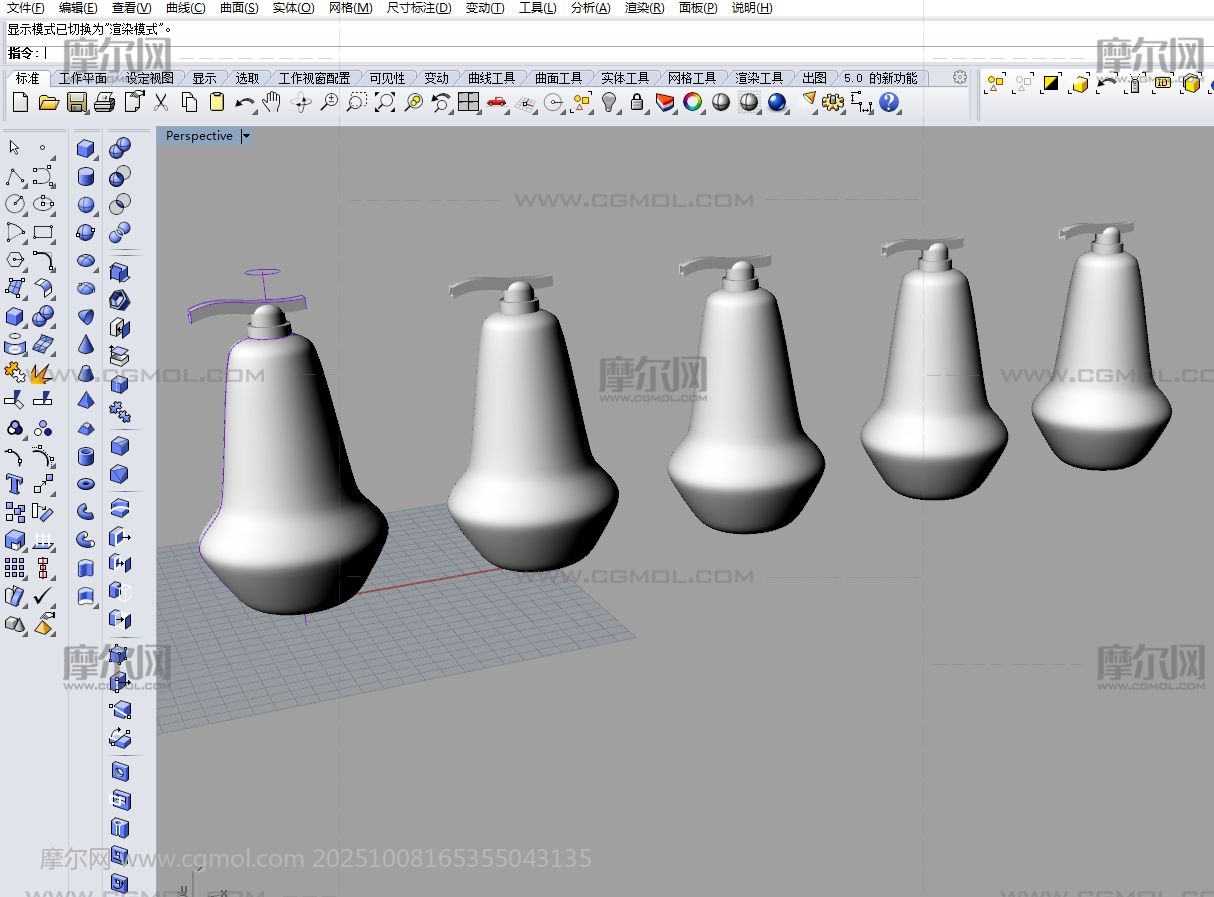Pick the Torus solid tool
This screenshot has height=897, width=1214.
(x=86, y=484)
